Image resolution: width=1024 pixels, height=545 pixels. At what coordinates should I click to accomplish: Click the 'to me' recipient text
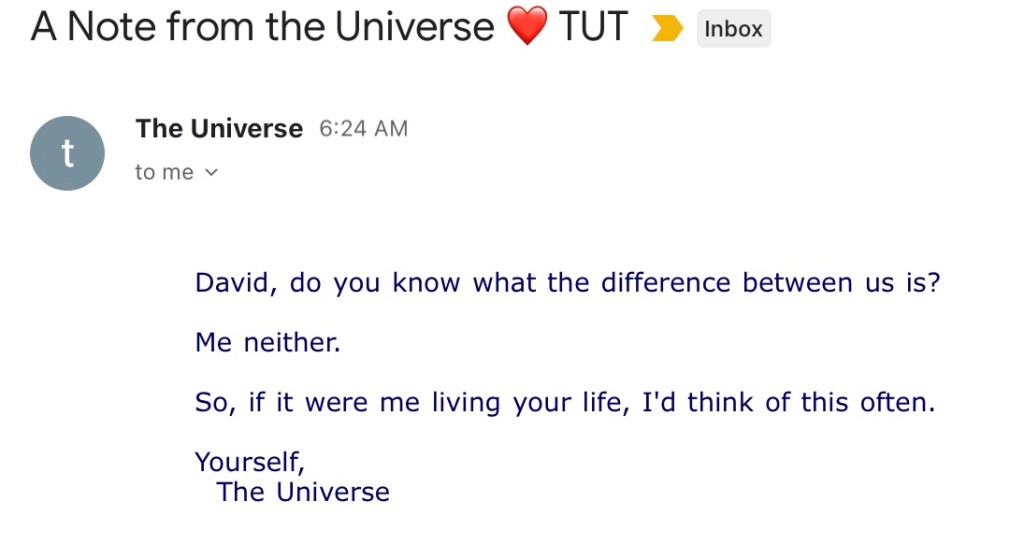(x=164, y=173)
